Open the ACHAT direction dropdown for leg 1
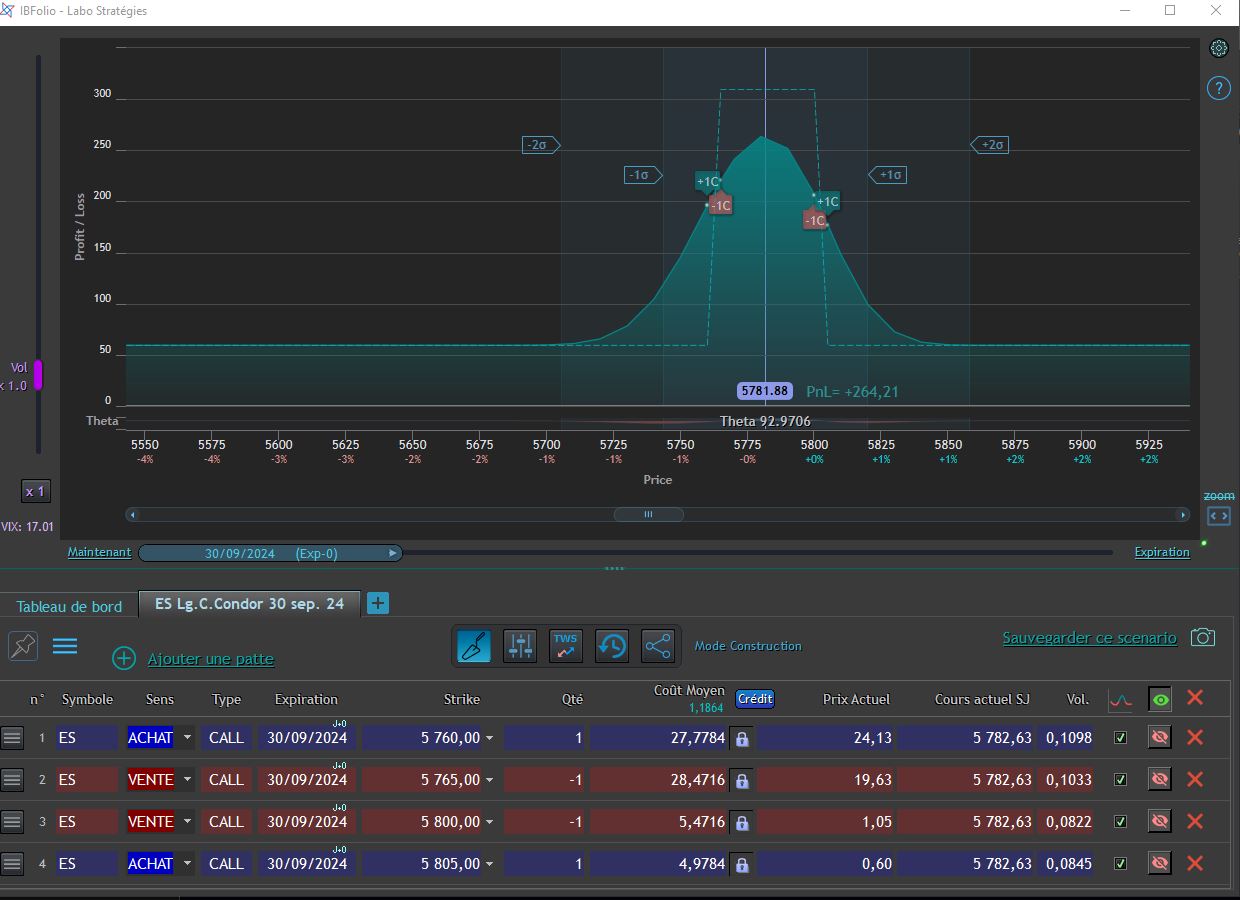This screenshot has height=900, width=1240. point(187,738)
